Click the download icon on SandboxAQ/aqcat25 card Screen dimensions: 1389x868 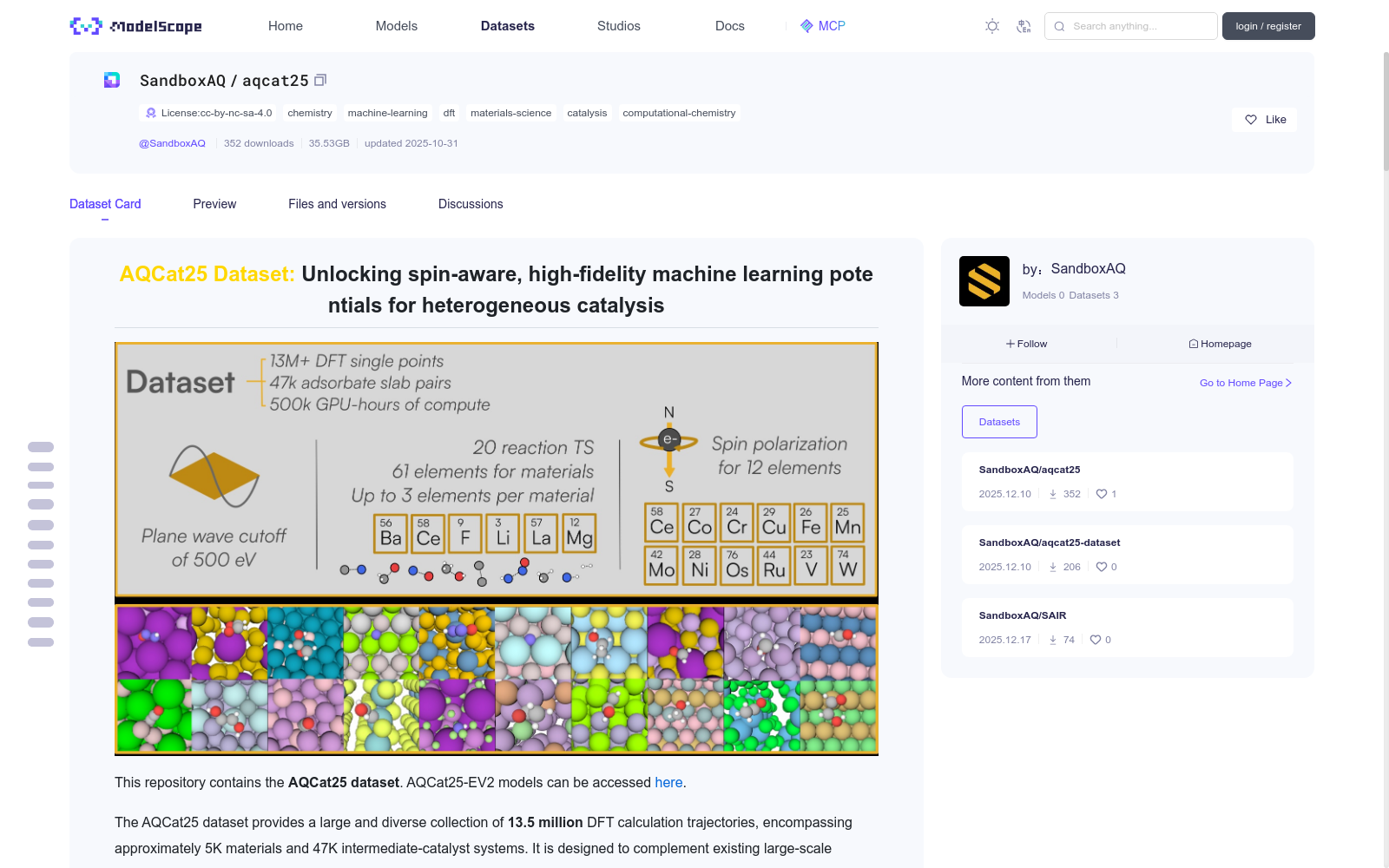click(x=1053, y=494)
